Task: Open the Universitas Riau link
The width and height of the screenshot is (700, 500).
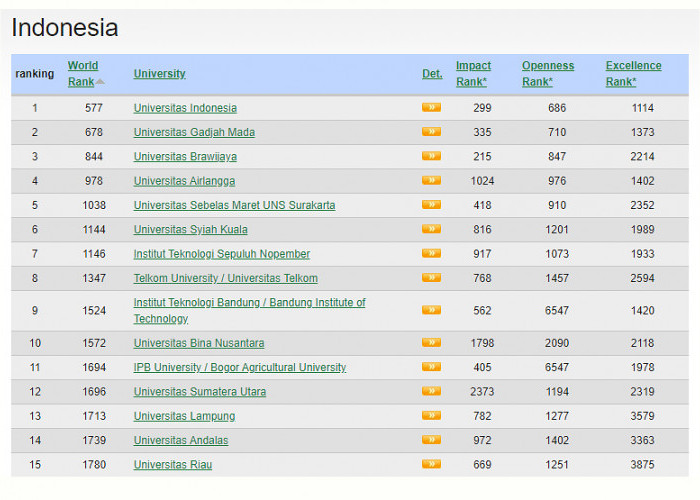Action: click(x=173, y=465)
